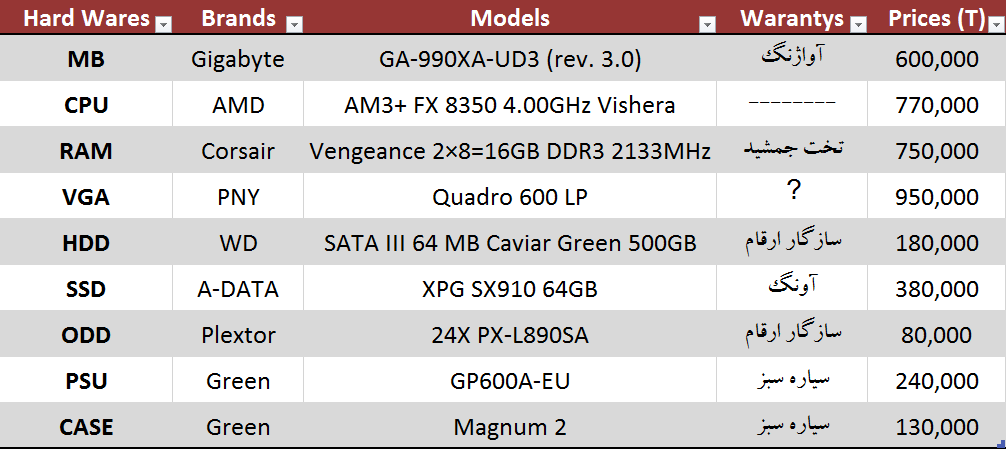
Task: Click the AM3+ FX 8350 Vishera cell
Action: click(x=510, y=105)
